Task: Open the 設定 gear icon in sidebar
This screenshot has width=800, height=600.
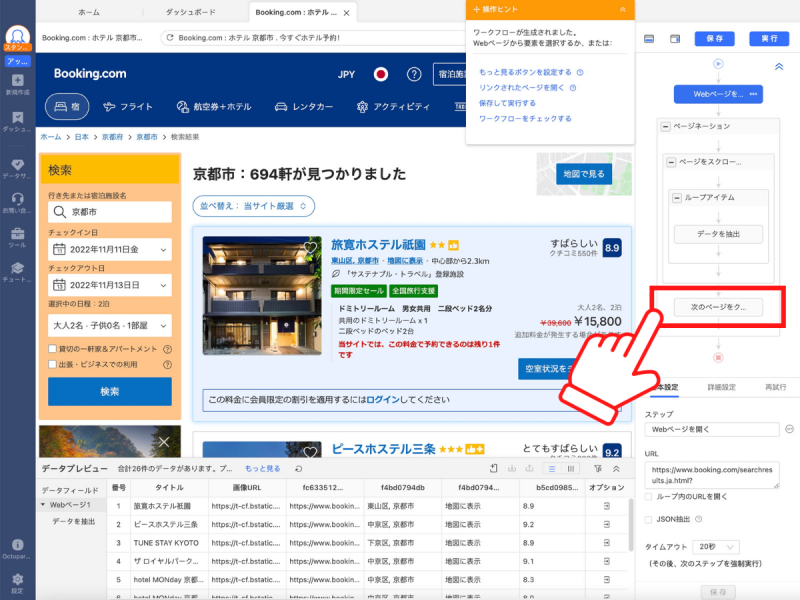Action: click(x=17, y=579)
